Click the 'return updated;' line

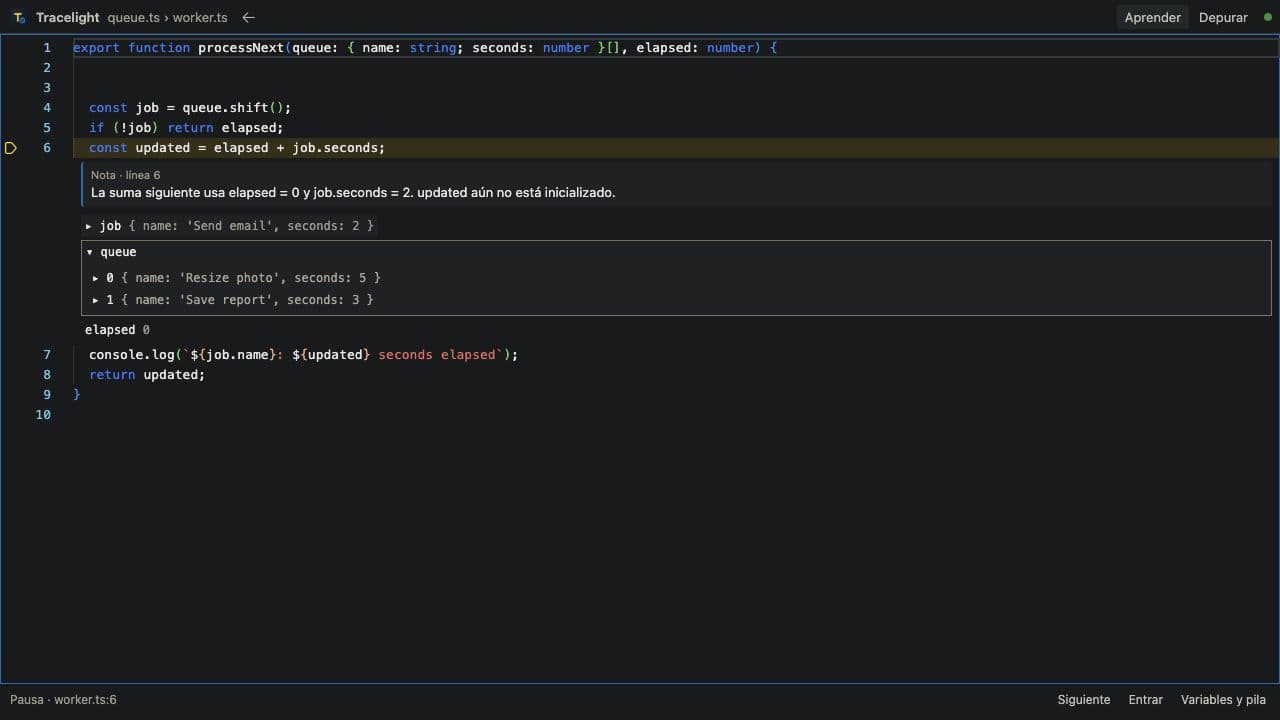pyautogui.click(x=147, y=375)
